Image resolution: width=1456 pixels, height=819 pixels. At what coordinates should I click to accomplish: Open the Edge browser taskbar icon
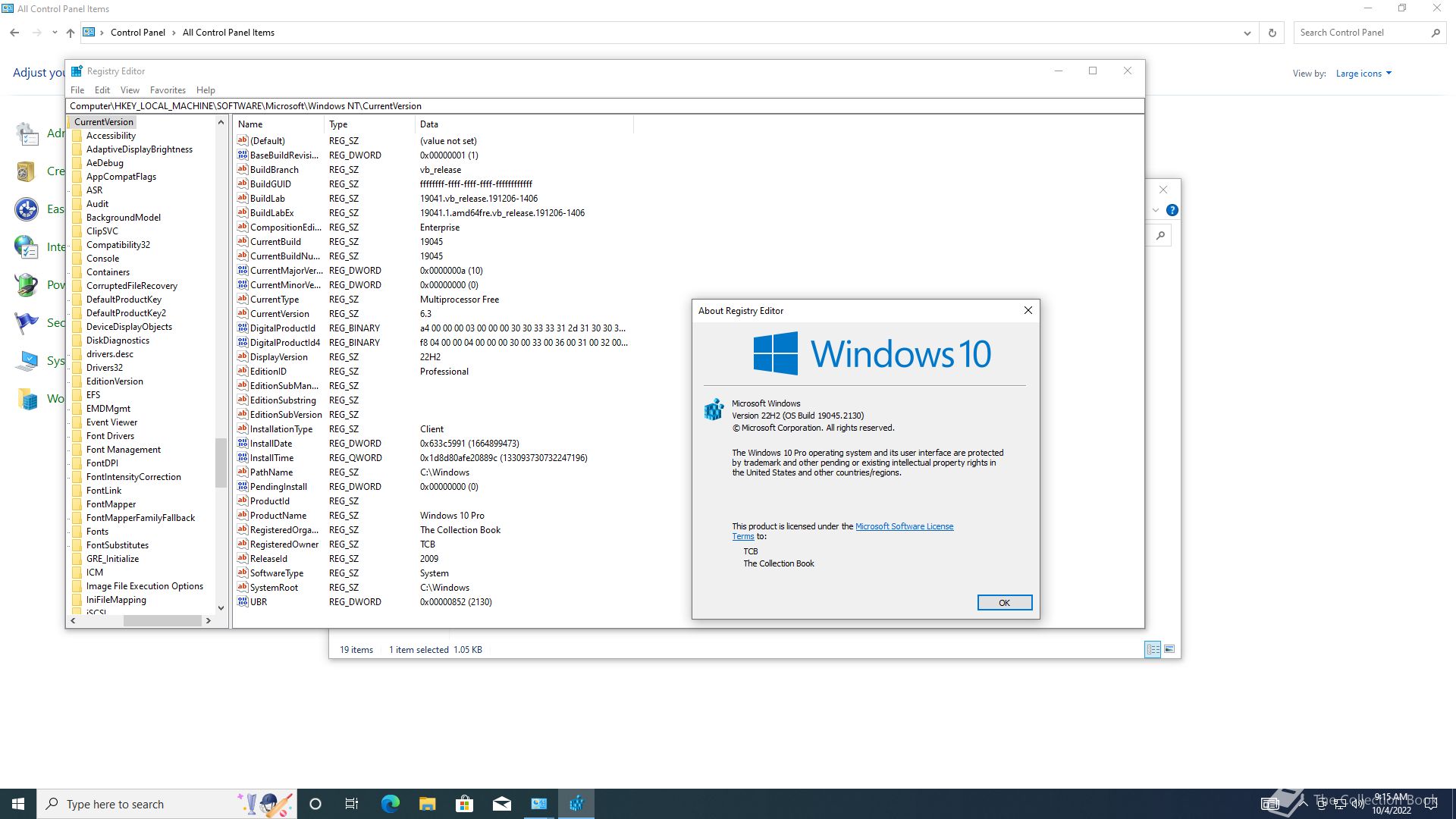pos(390,804)
